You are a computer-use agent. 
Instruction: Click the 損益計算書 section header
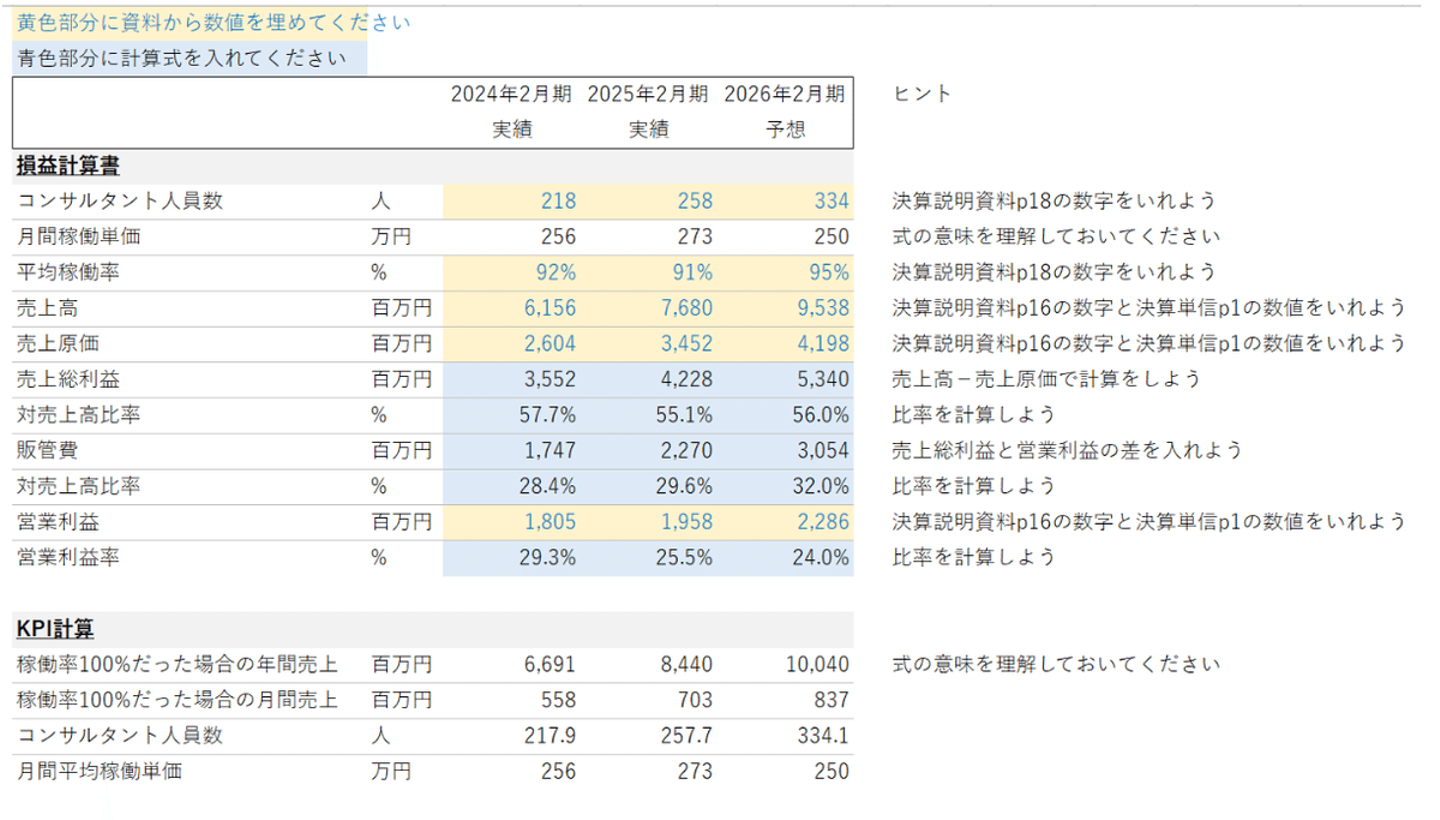[69, 166]
